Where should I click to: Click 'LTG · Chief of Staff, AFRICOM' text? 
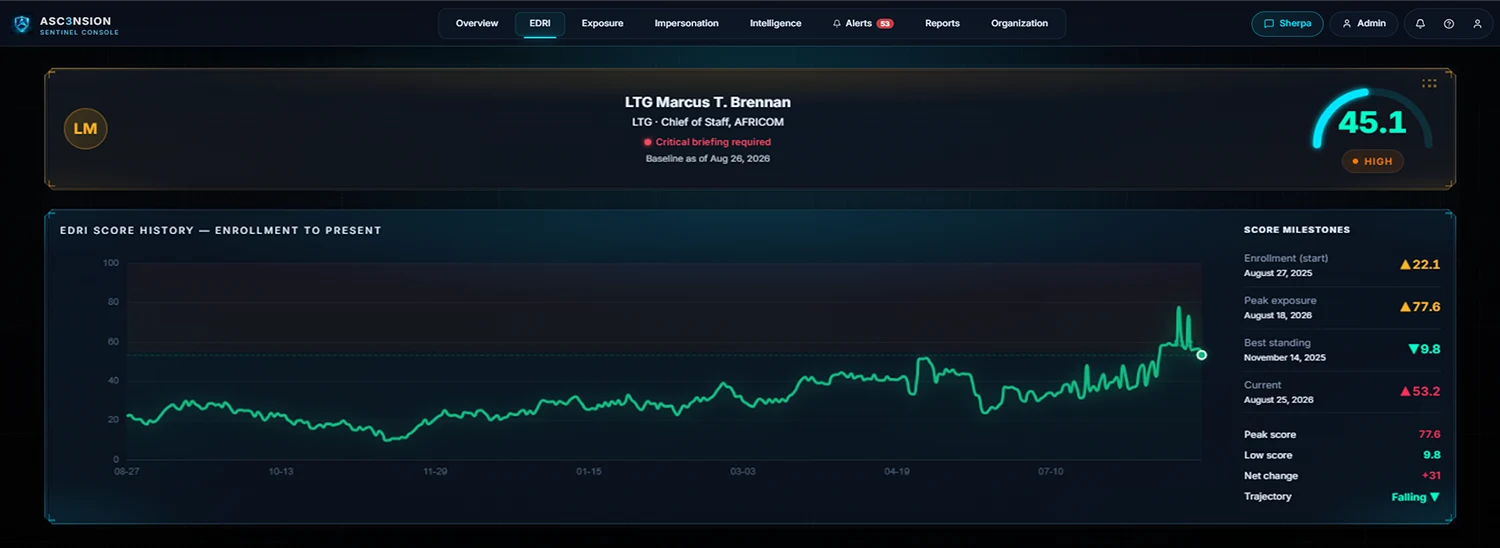click(707, 122)
